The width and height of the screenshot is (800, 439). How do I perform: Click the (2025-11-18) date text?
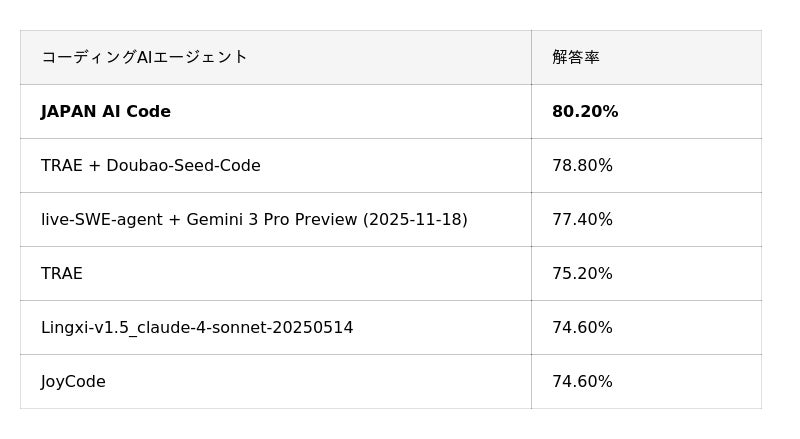pyautogui.click(x=415, y=220)
